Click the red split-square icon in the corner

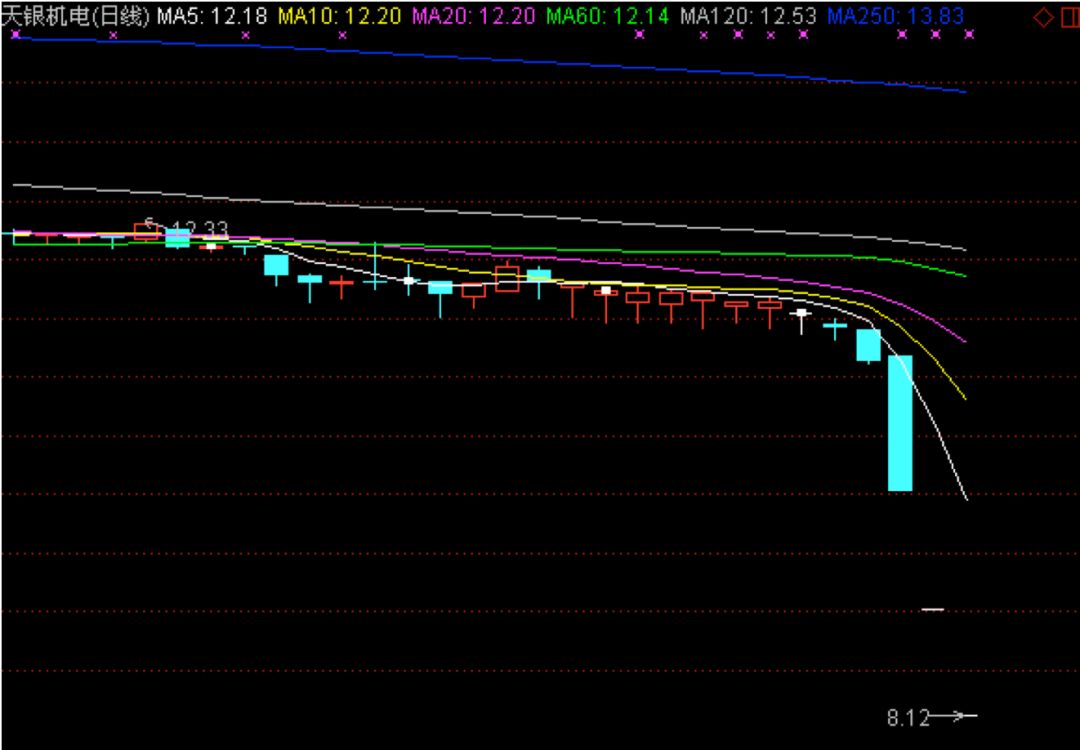[1069, 16]
